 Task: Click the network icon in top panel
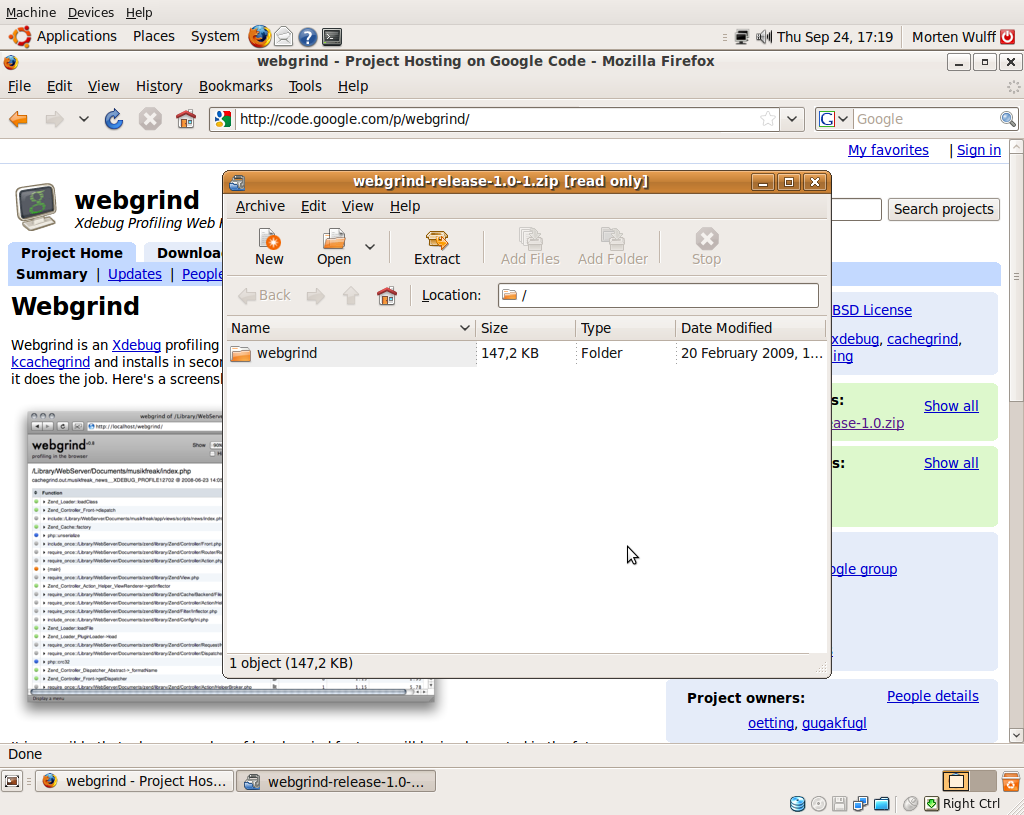742,37
